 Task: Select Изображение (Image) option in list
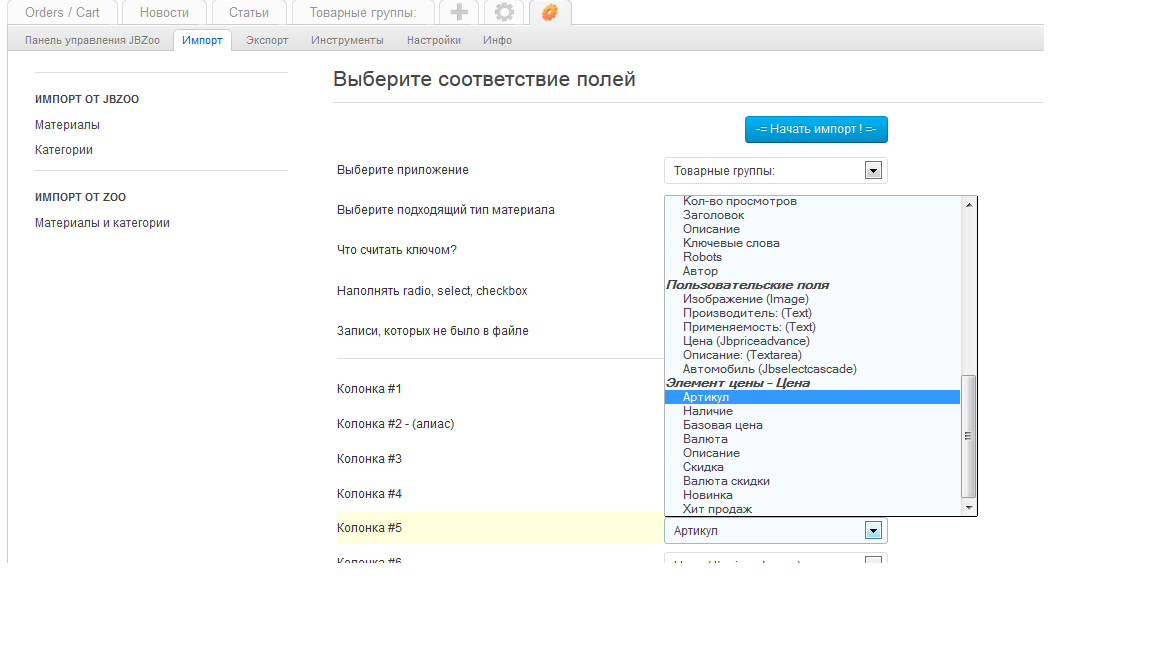pyautogui.click(x=745, y=299)
